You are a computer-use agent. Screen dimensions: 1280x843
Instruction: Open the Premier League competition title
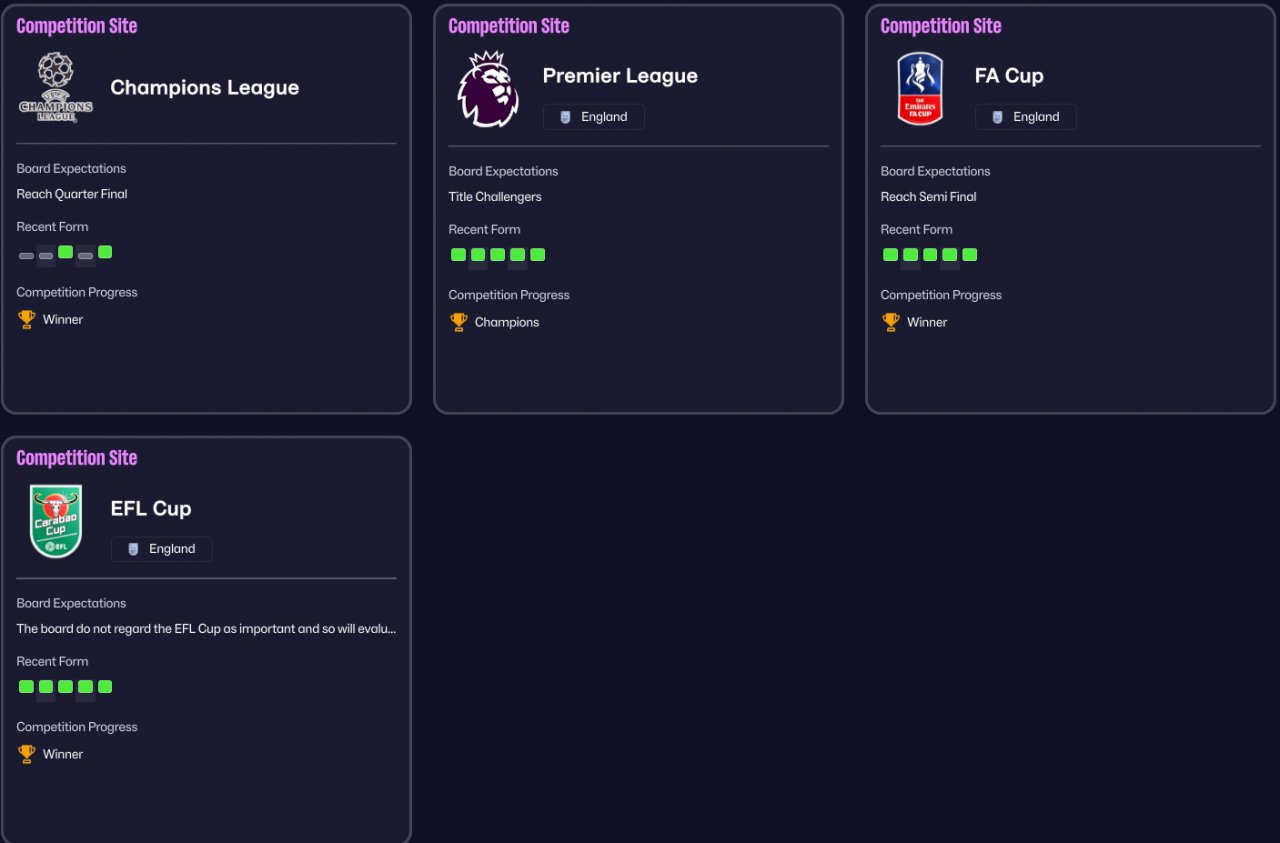click(x=620, y=76)
